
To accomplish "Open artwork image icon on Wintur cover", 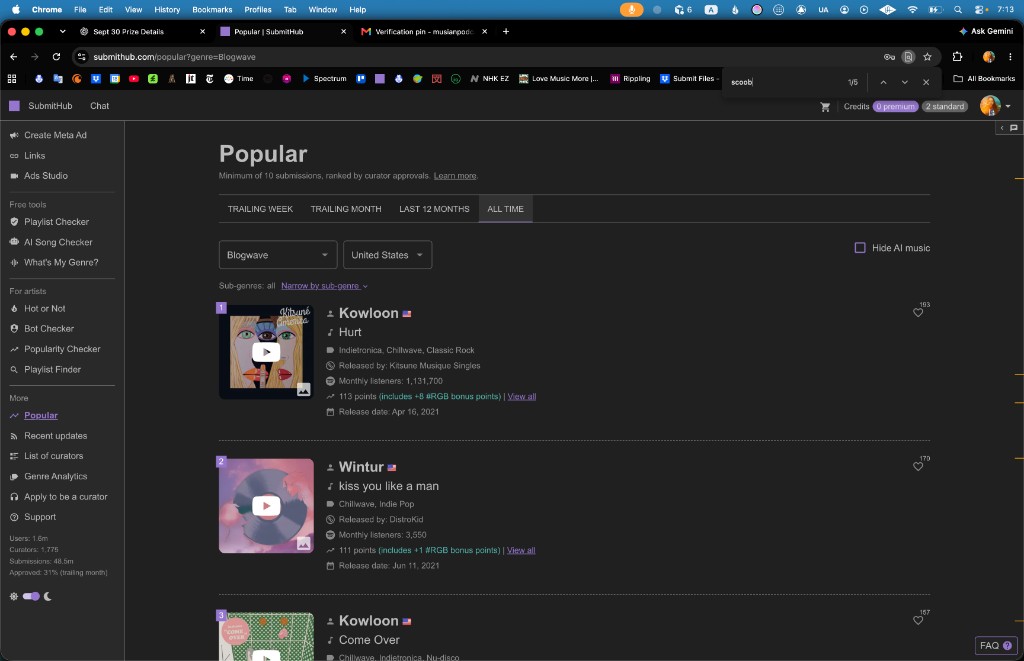I will 303,543.
